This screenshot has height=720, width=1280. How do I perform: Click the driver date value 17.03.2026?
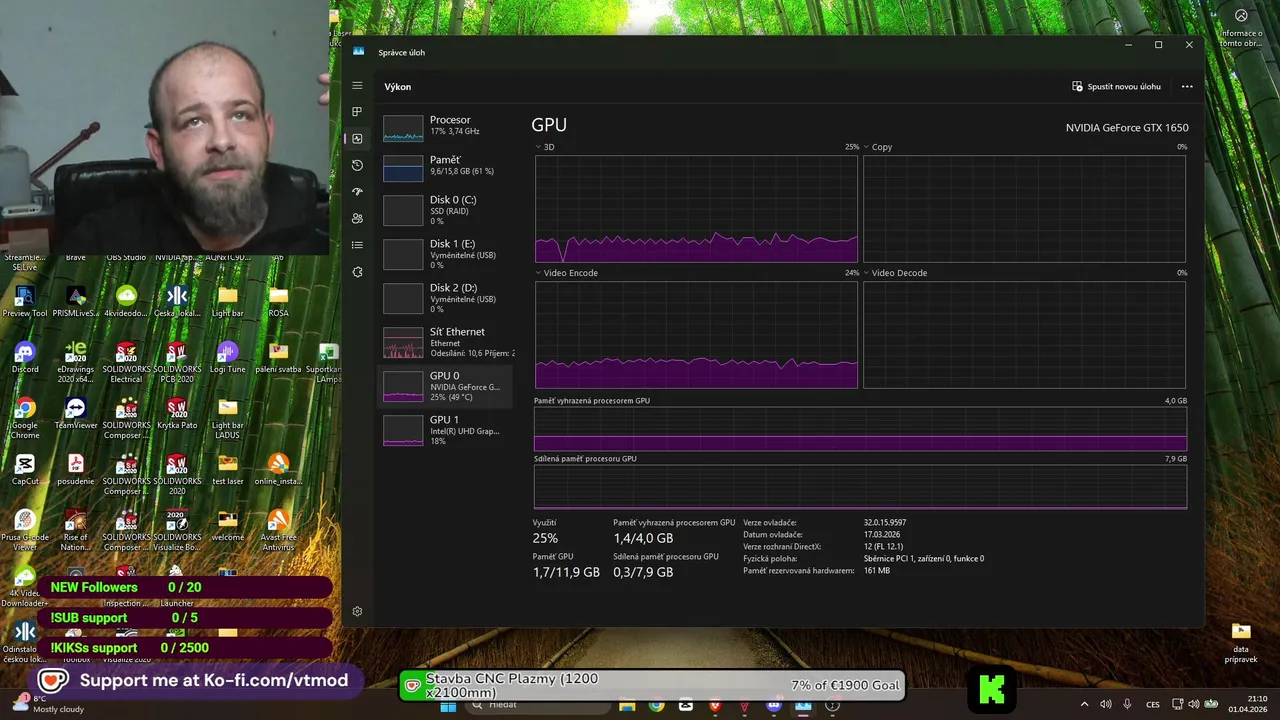[883, 535]
